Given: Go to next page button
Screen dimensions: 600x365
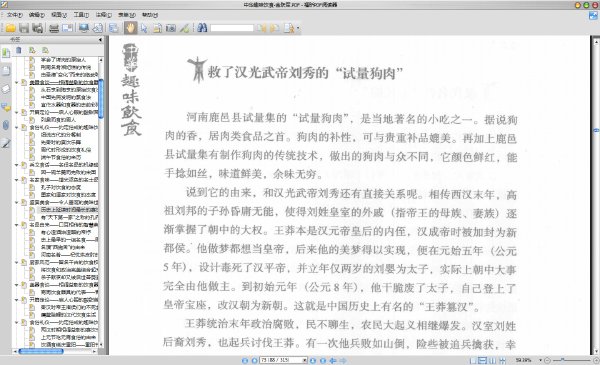Looking at the screenshot, I should (x=313, y=360).
